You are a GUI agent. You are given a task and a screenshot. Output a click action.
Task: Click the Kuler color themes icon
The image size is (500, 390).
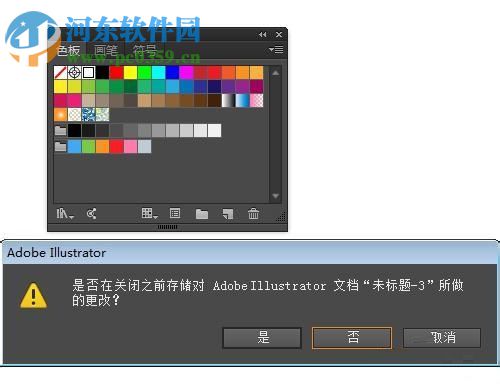click(92, 213)
